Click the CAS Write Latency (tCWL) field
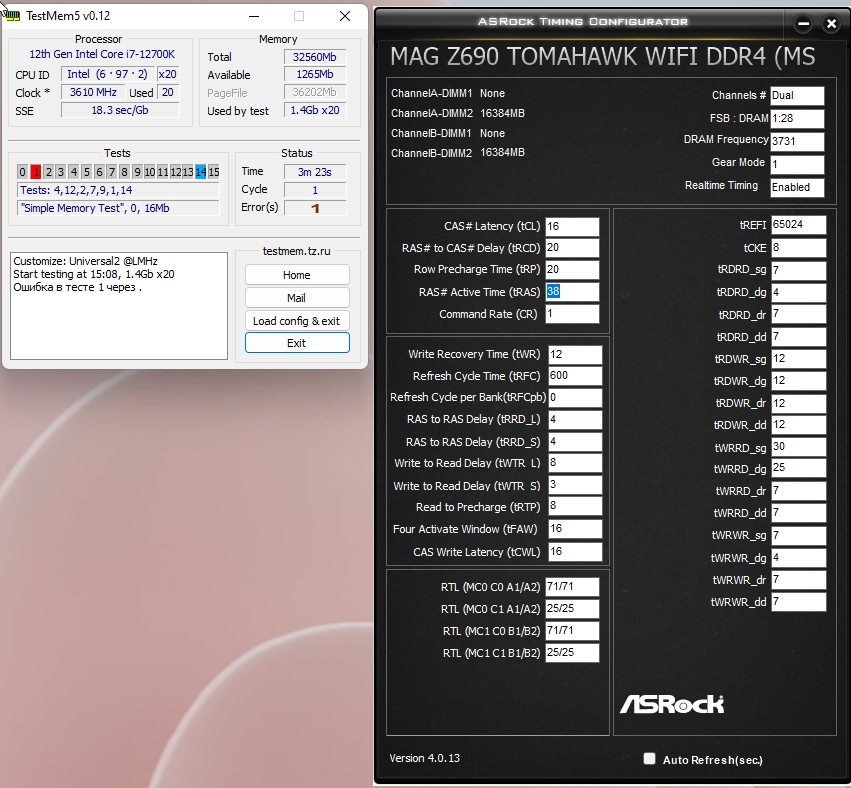The image size is (851, 788). click(575, 551)
